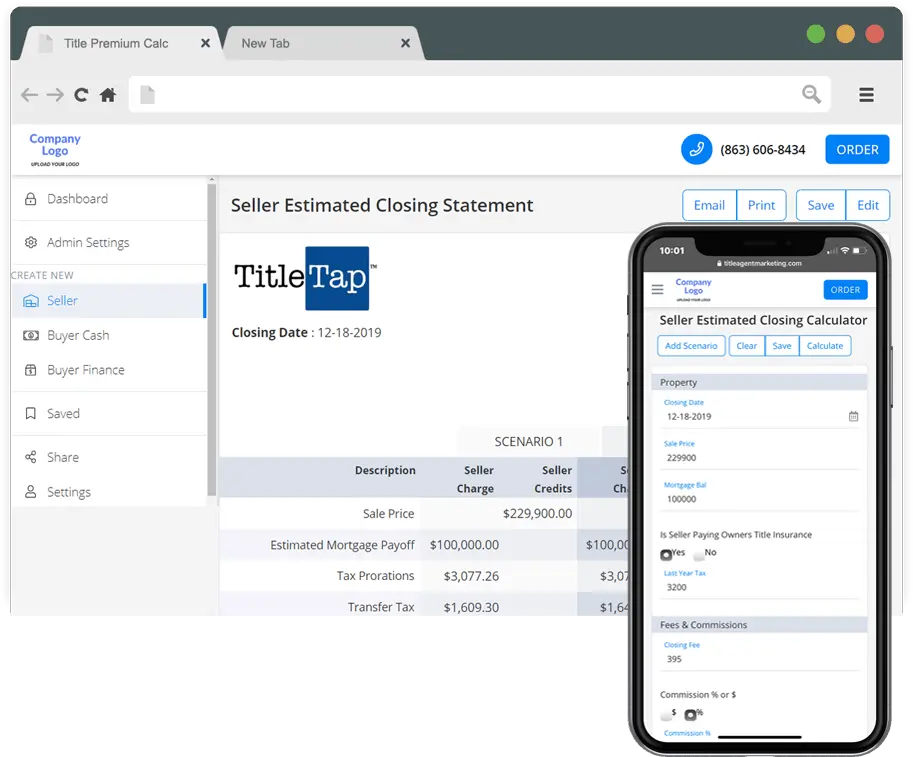Open the browser hamburger menu

[x=866, y=94]
